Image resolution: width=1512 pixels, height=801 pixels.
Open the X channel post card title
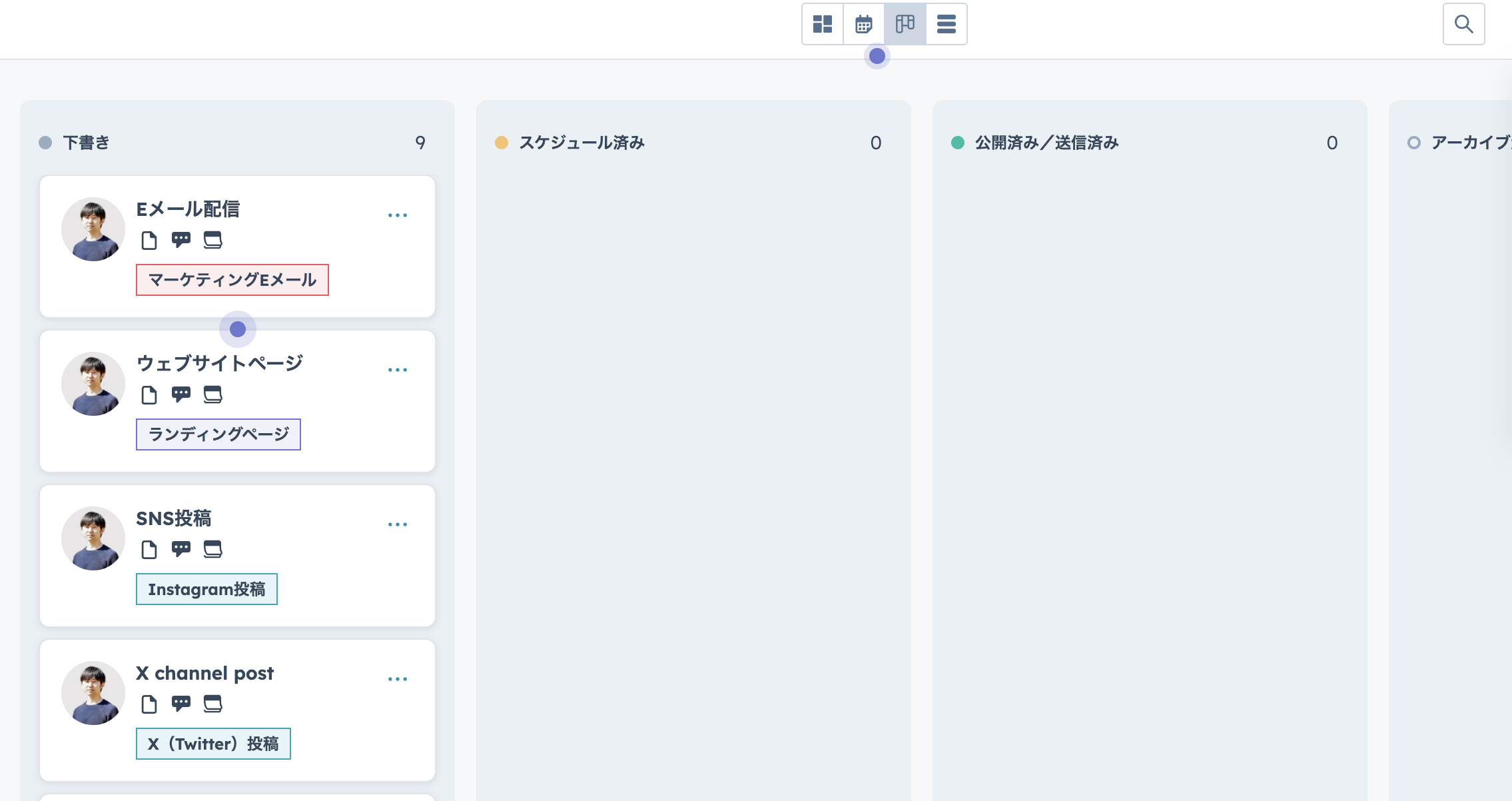pyautogui.click(x=204, y=673)
